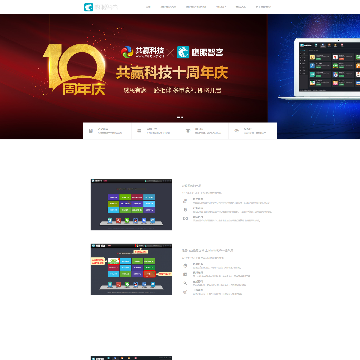Open the first product screenshot with colored tiles
The height and width of the screenshot is (360, 360).
pyautogui.click(x=131, y=204)
